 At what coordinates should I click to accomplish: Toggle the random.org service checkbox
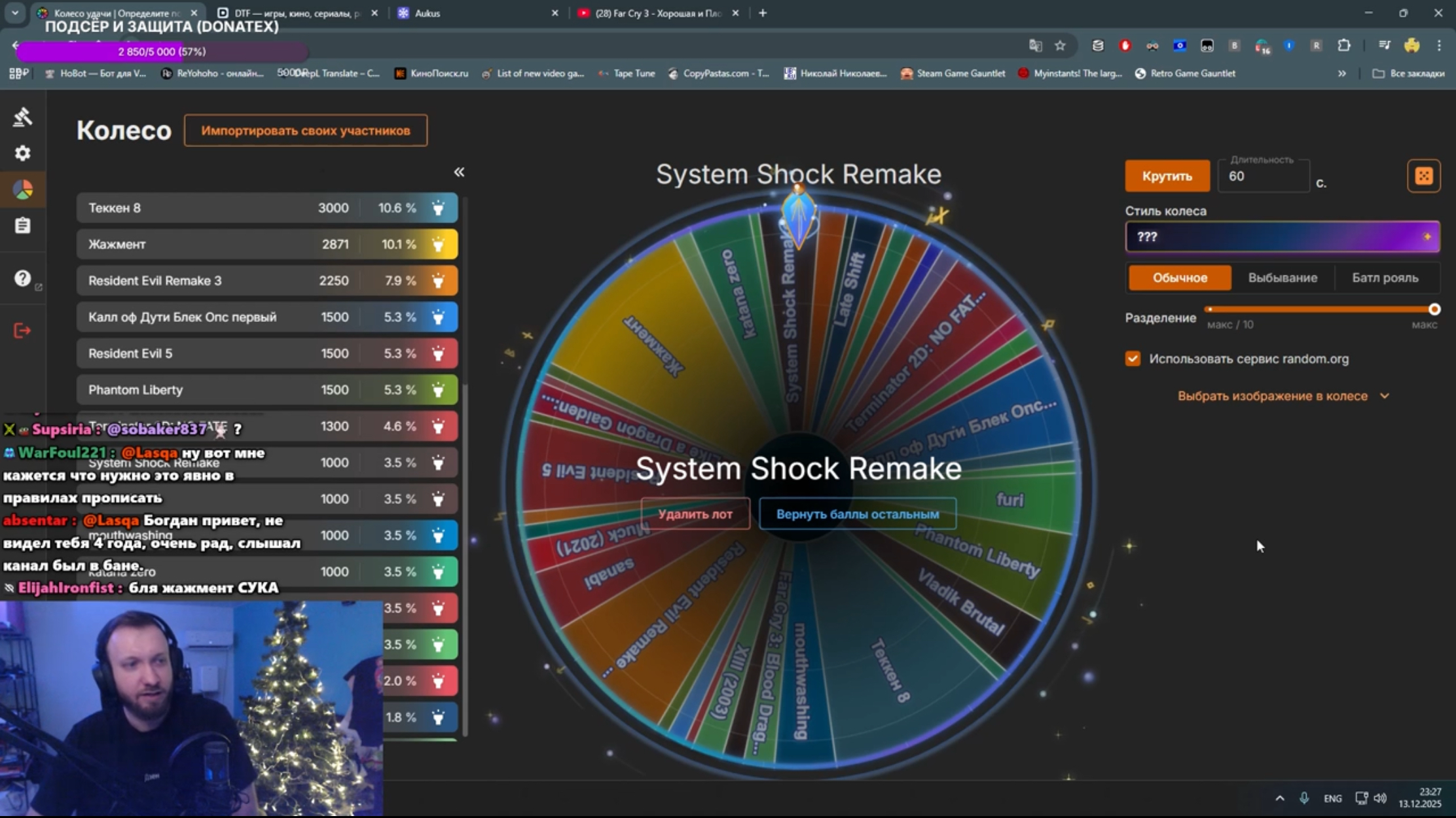coord(1133,359)
